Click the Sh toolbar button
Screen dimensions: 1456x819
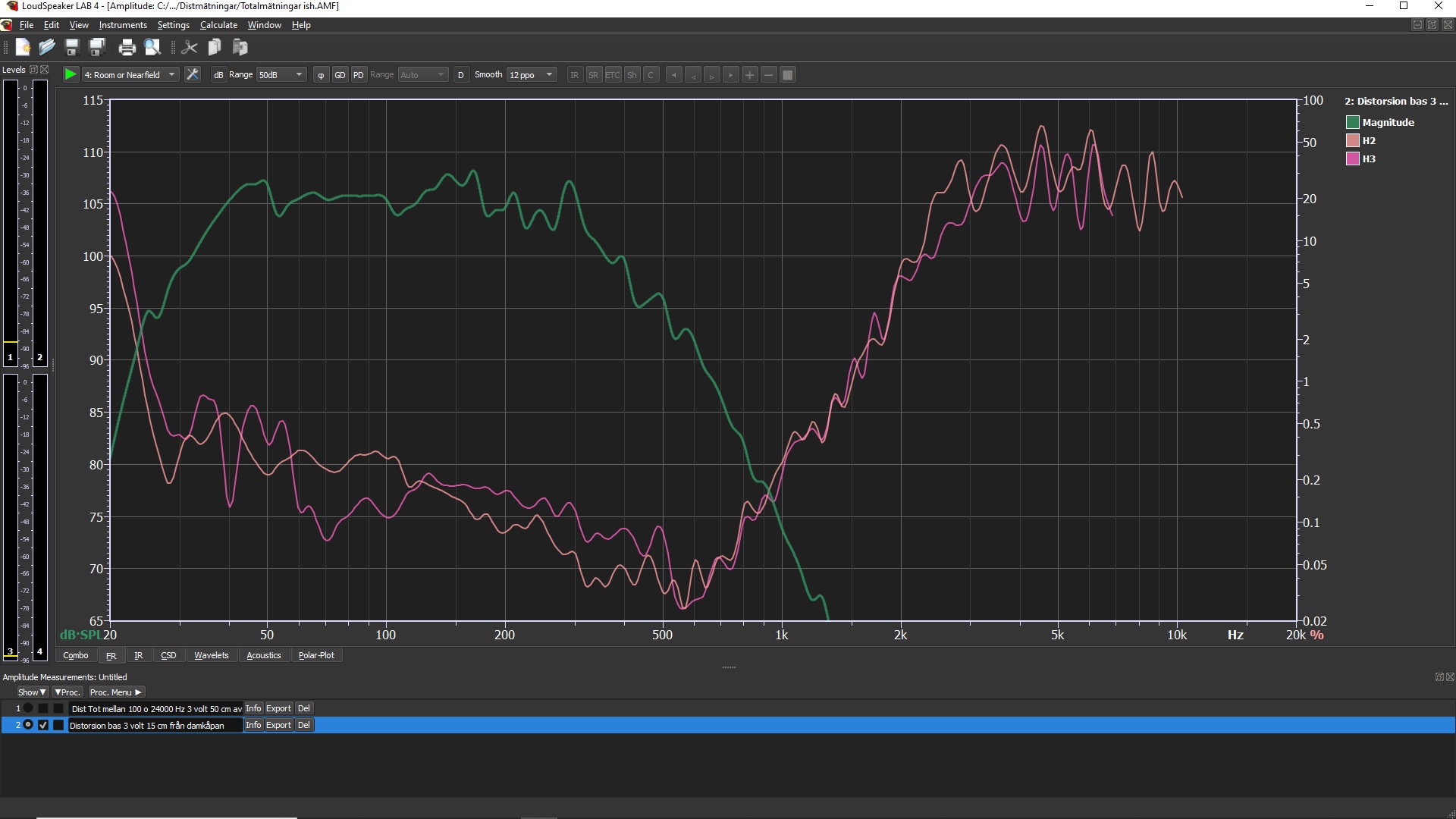632,74
